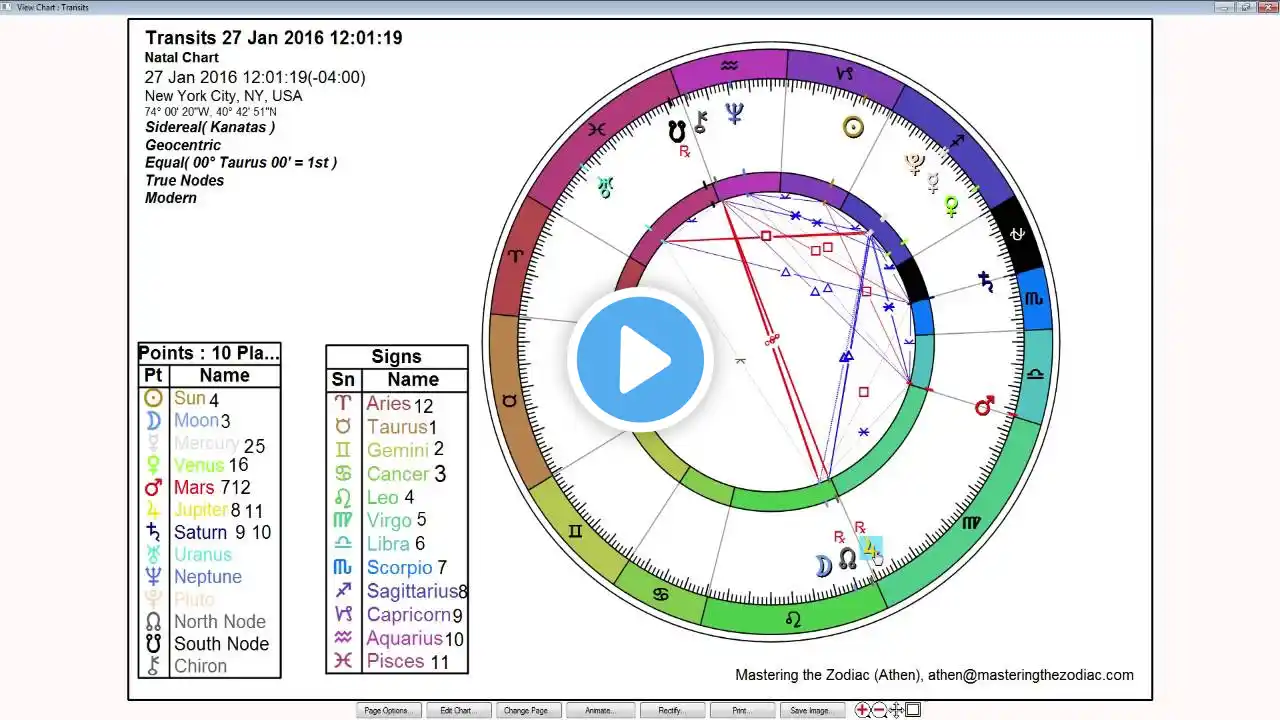Select 'Neptune' in the Points table

[208, 577]
